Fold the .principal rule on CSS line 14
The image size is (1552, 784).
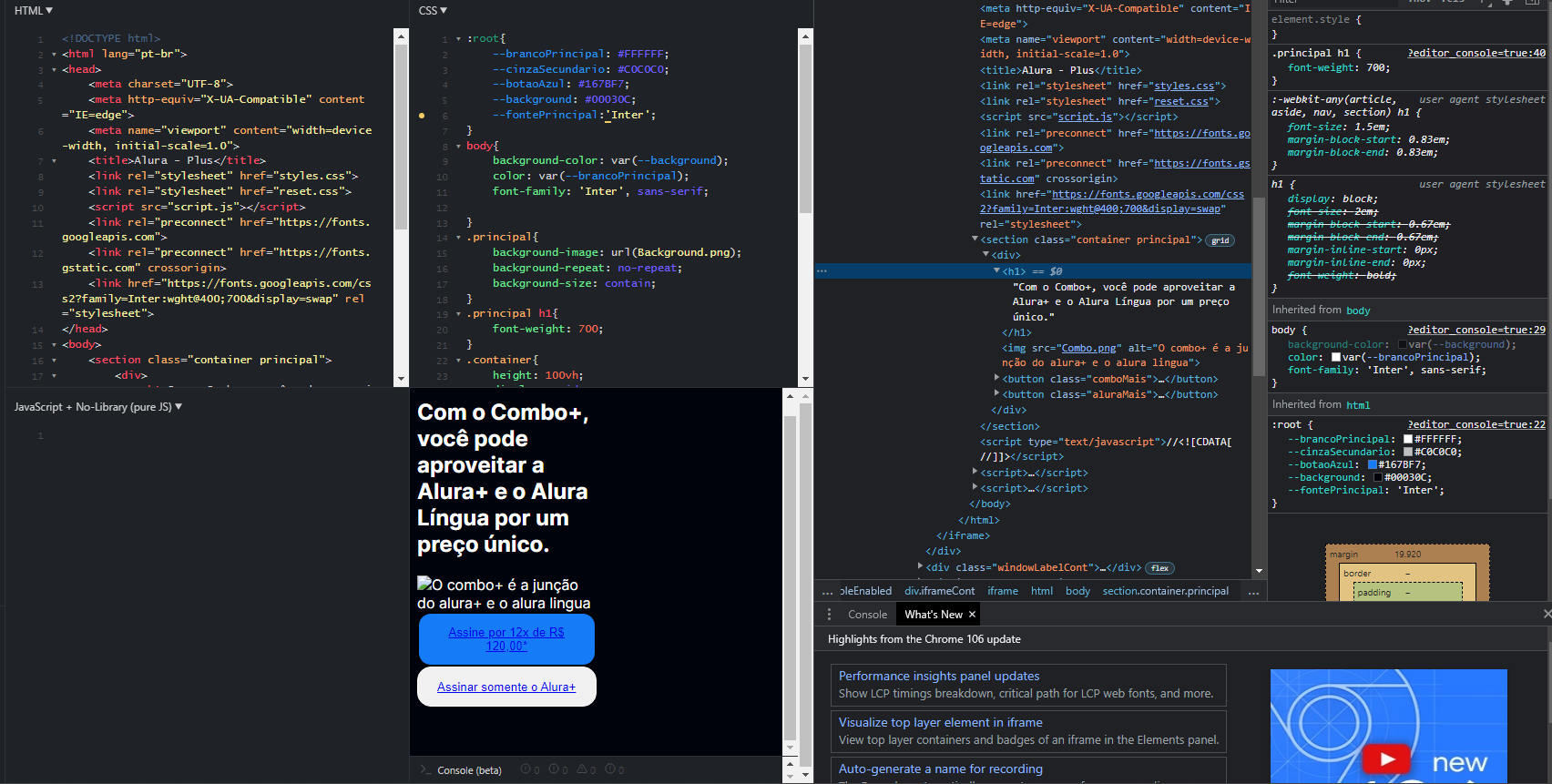click(x=458, y=238)
